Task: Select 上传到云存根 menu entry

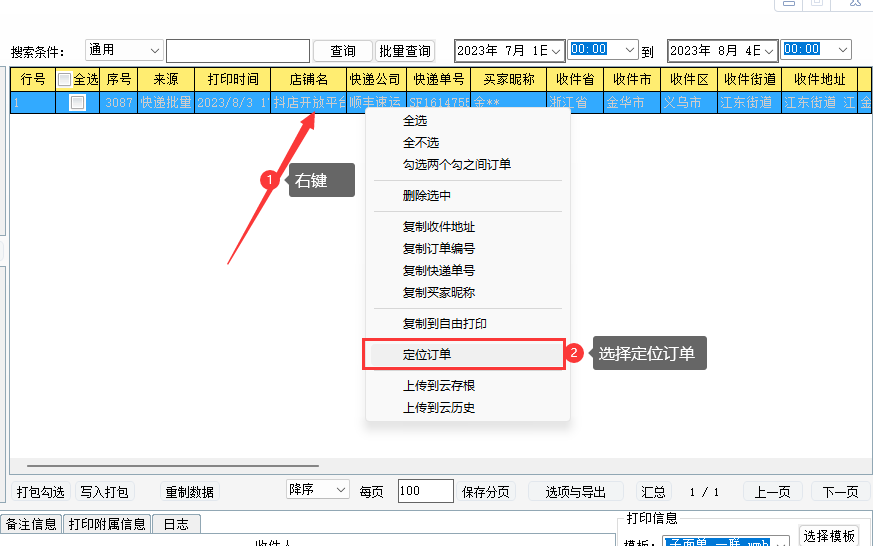Action: tap(439, 386)
